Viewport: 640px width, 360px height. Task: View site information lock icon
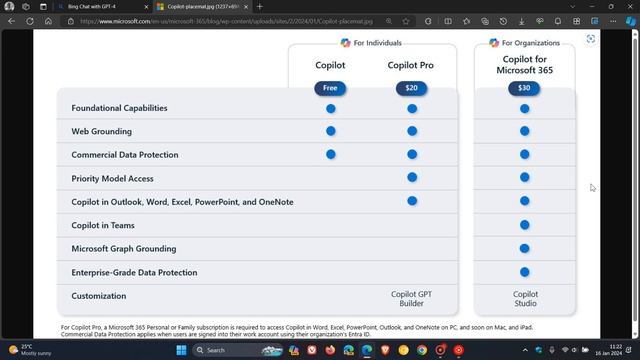(71, 21)
